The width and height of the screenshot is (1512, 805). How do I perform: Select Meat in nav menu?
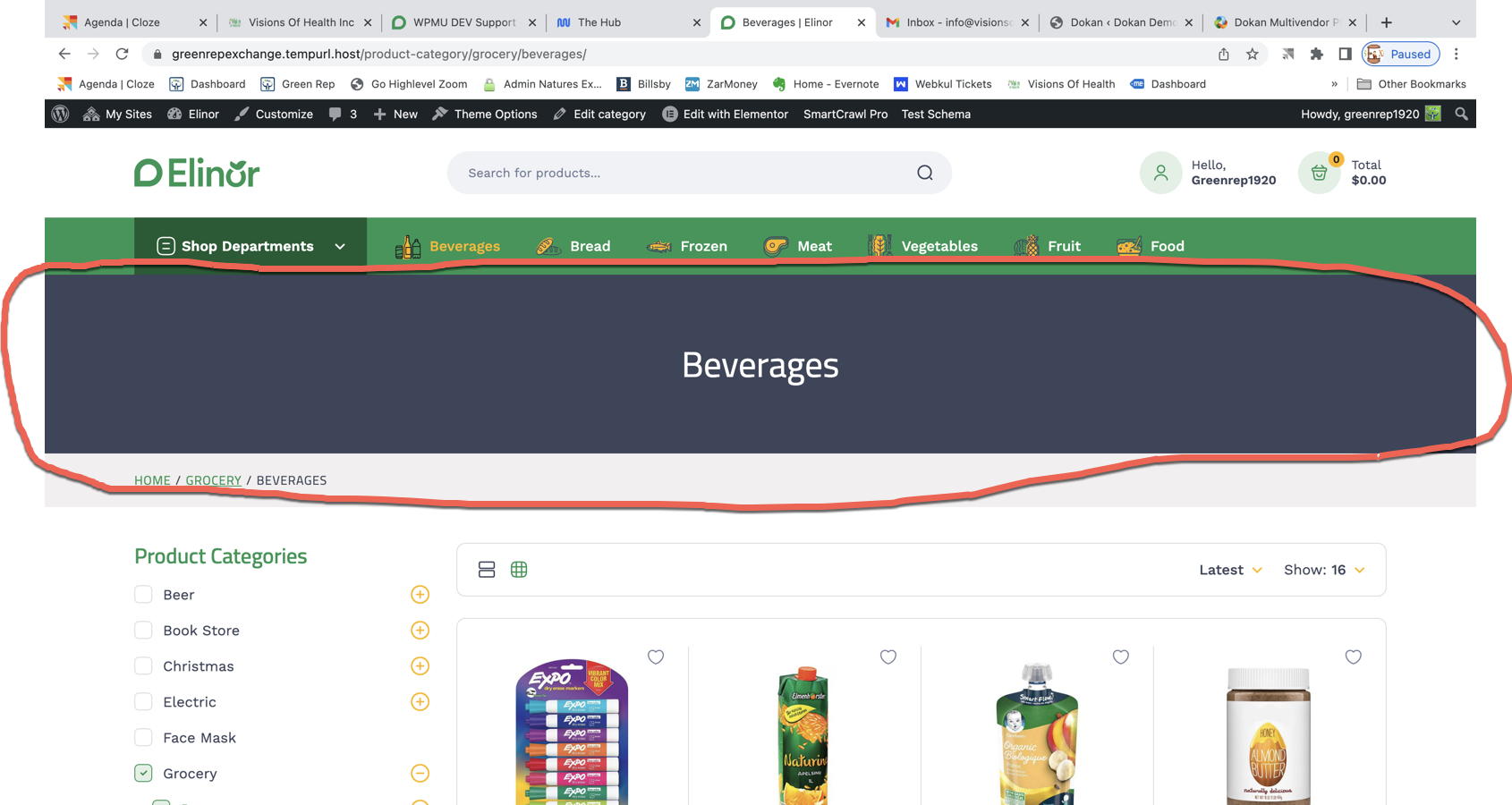tap(797, 246)
